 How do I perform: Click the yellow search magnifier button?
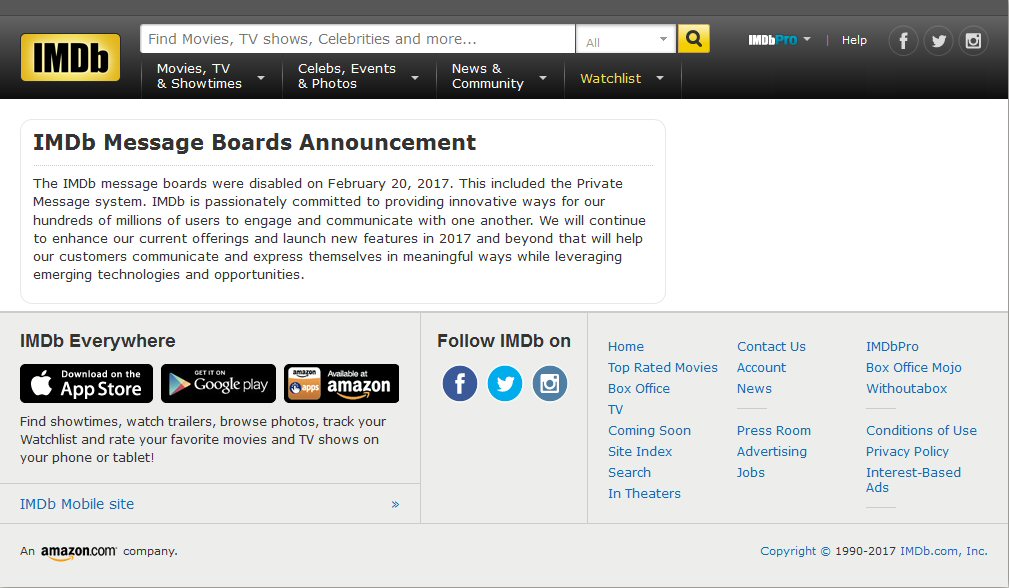click(693, 39)
